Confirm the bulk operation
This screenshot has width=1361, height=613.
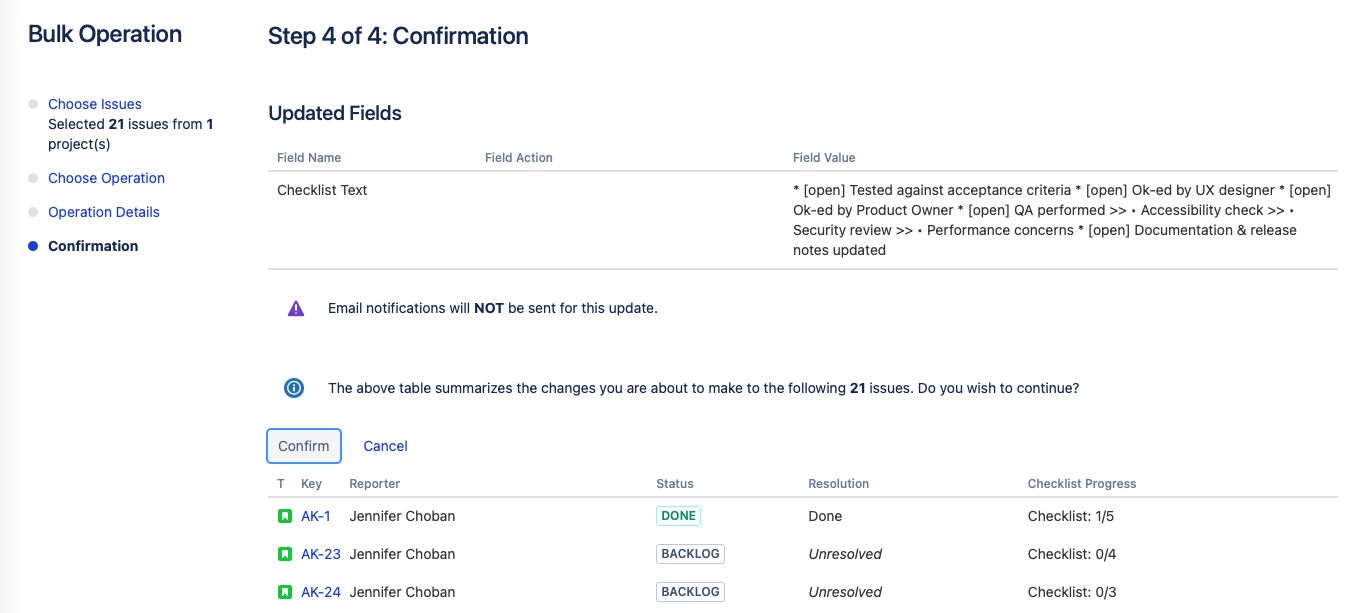click(x=304, y=446)
